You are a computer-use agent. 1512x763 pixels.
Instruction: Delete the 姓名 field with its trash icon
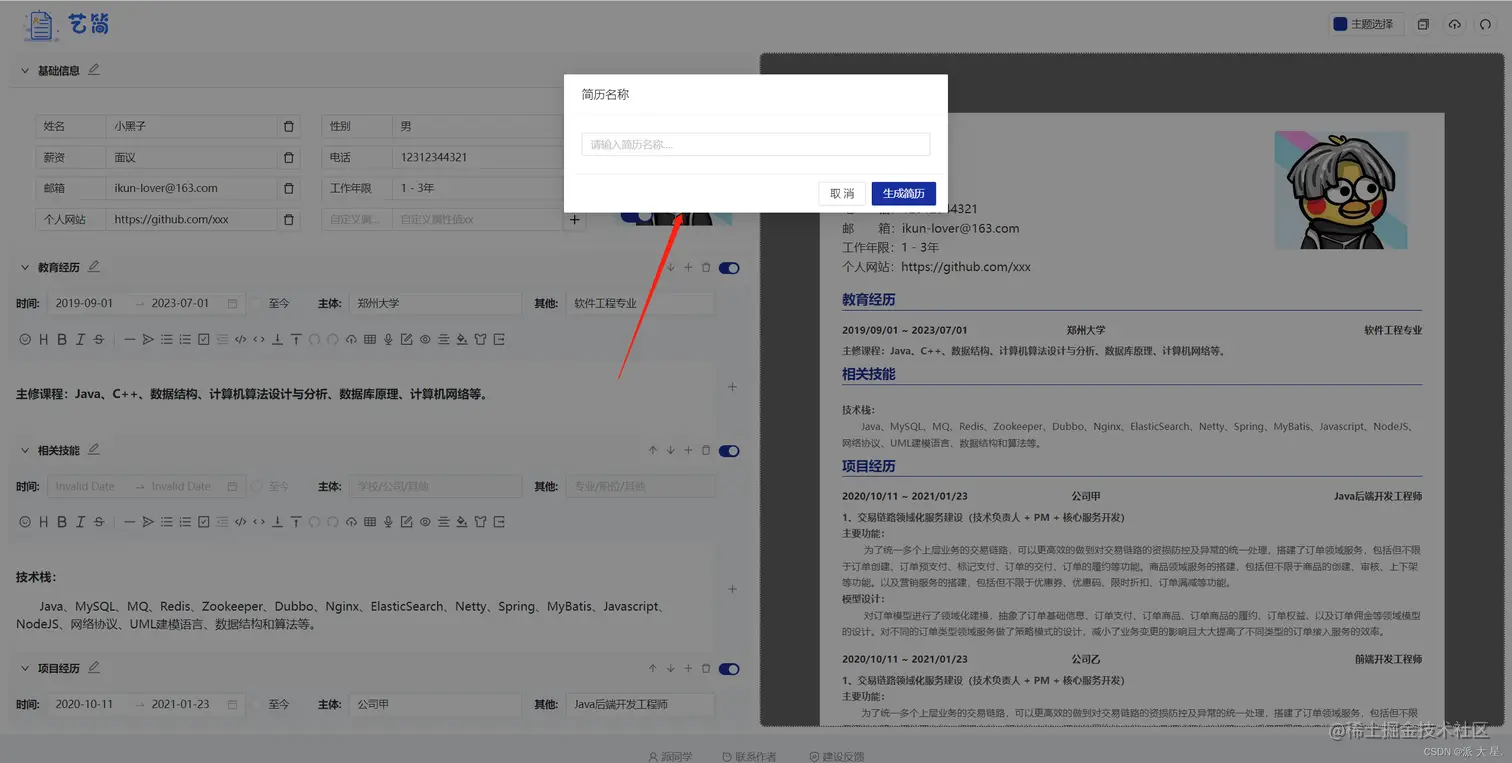[288, 126]
